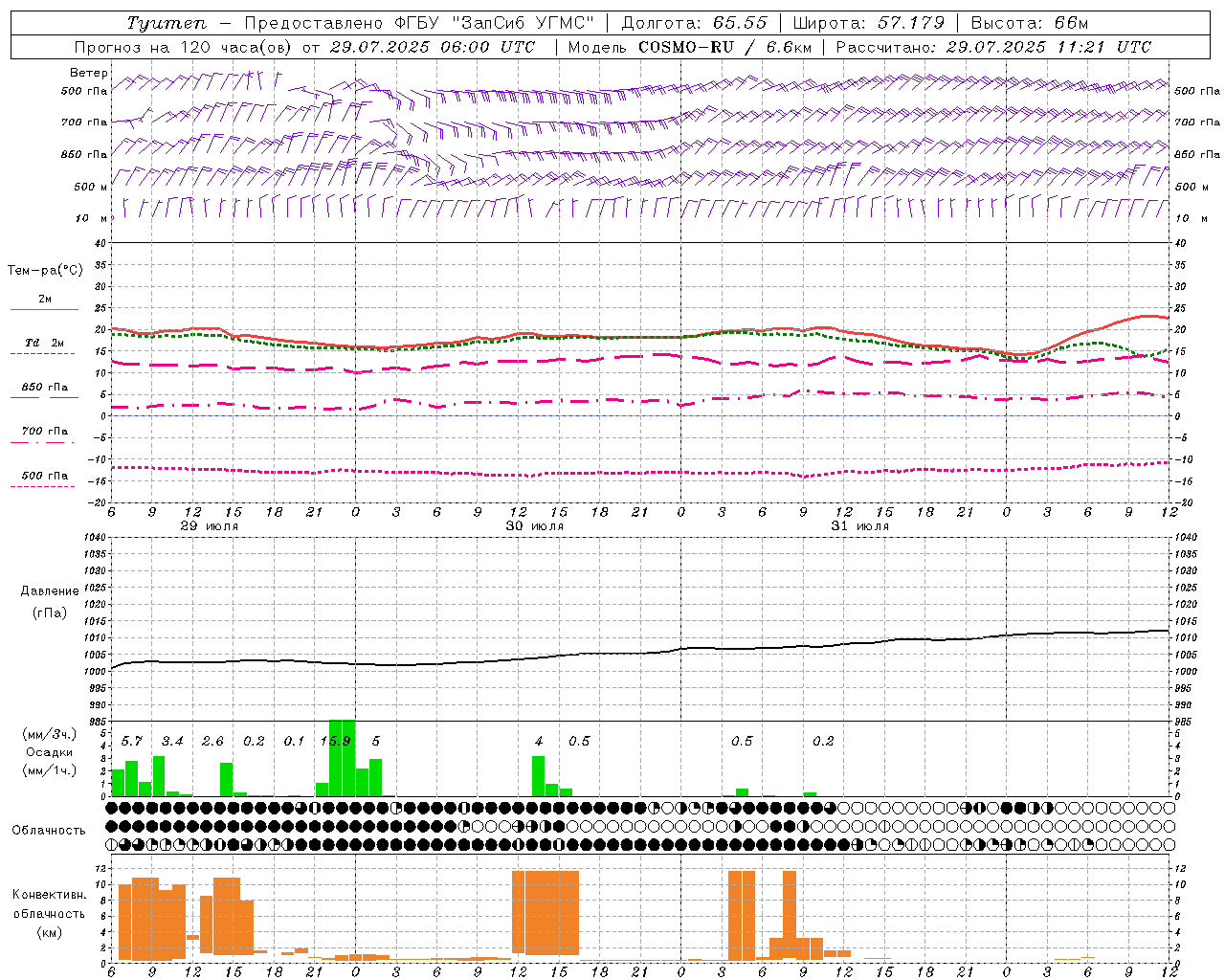Click the "Тем-ра(°C)" temperature label

(x=45, y=271)
